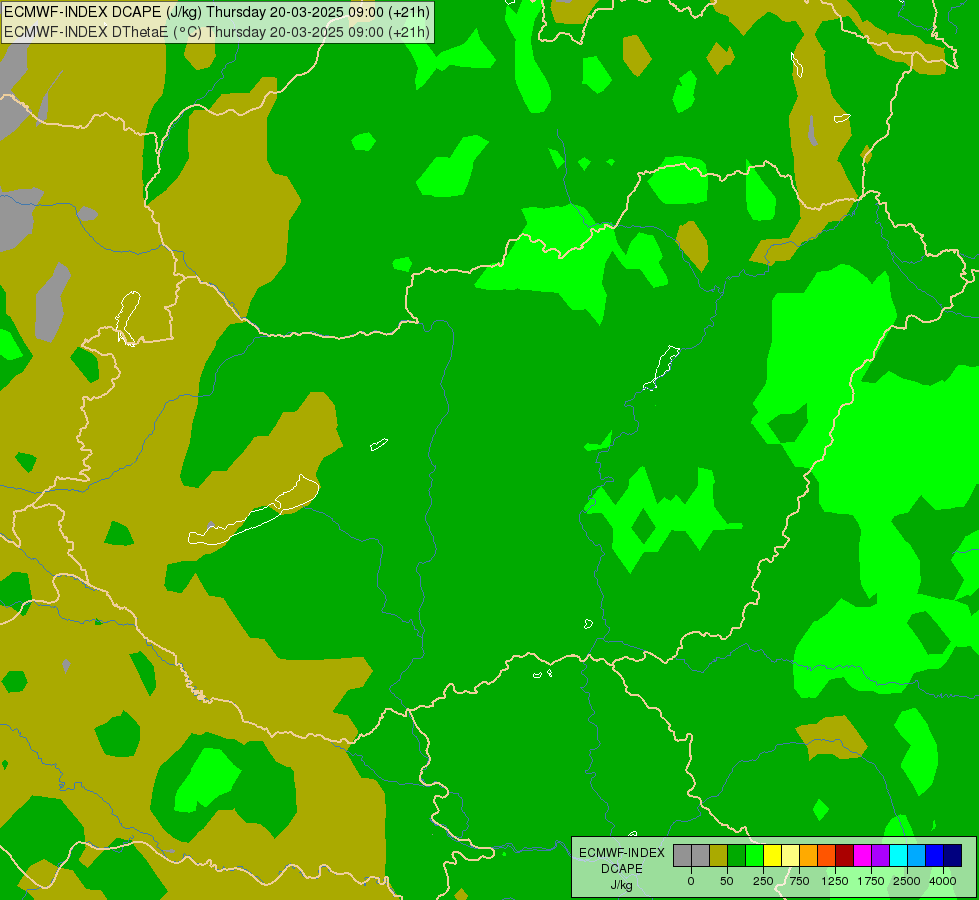Pick the dark green legend swatch

pyautogui.click(x=737, y=855)
